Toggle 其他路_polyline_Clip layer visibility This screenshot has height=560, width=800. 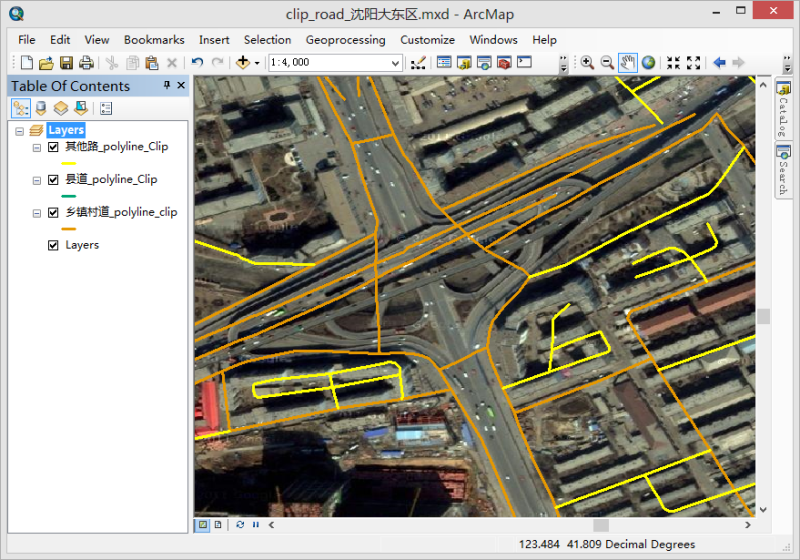click(53, 147)
